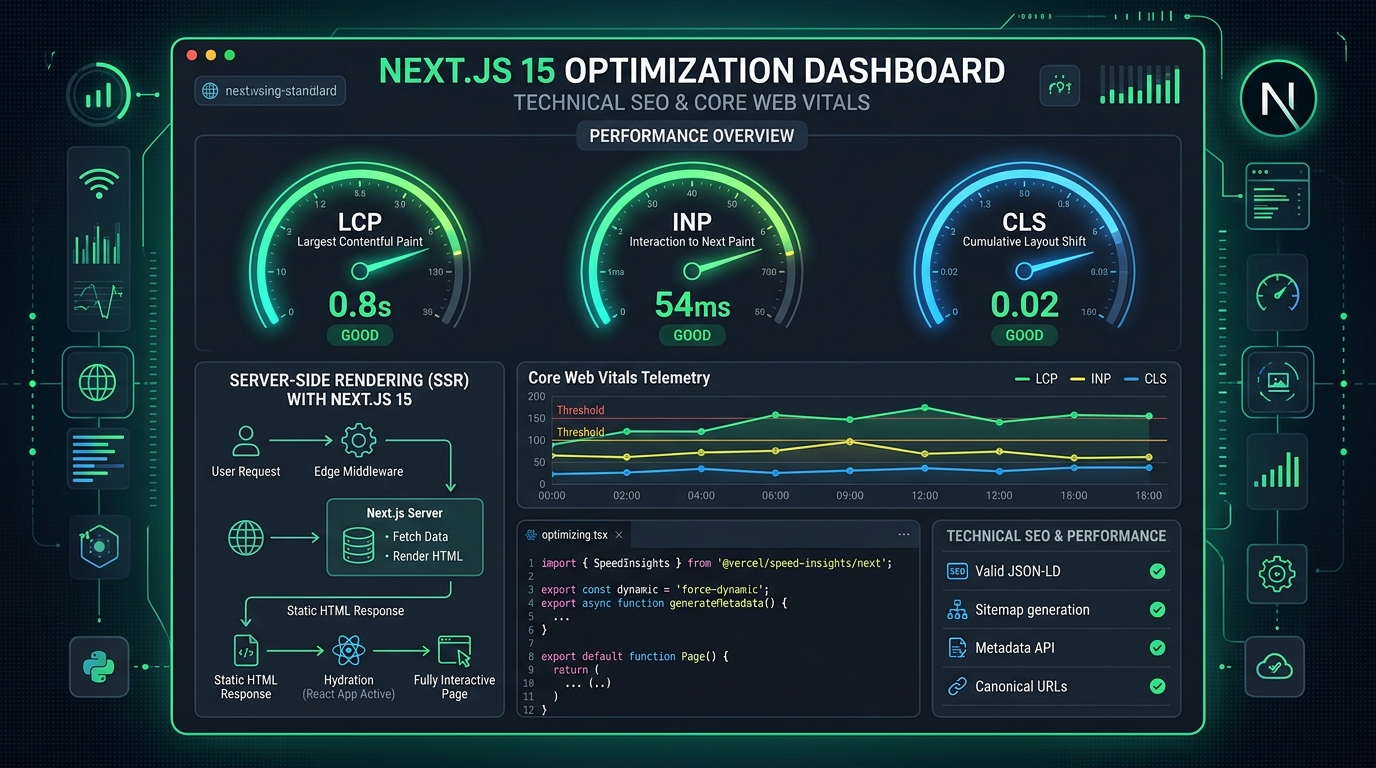Click the GOOD badge under LCP
The height and width of the screenshot is (768, 1376).
pos(360,335)
